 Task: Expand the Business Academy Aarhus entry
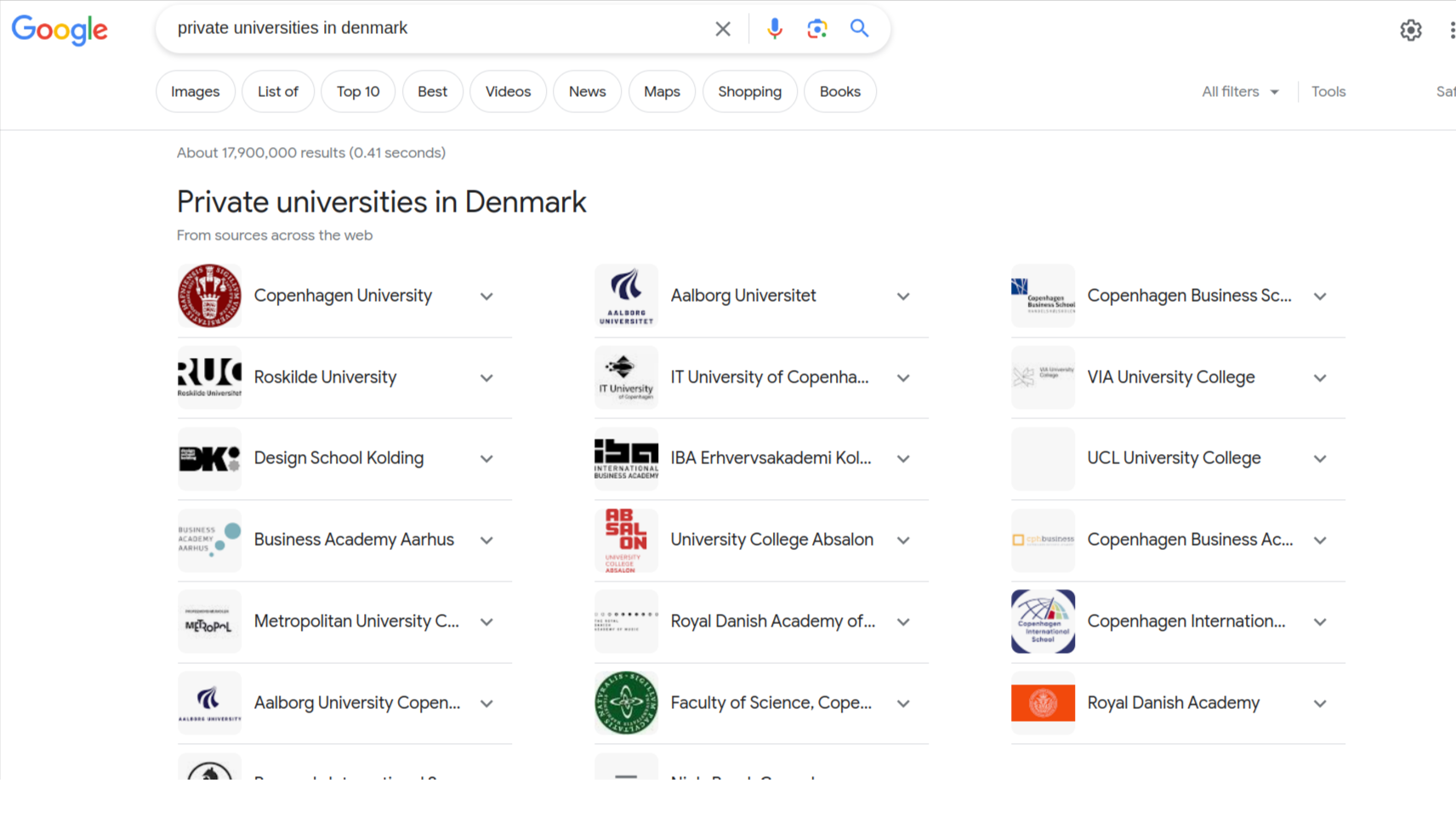pos(486,541)
